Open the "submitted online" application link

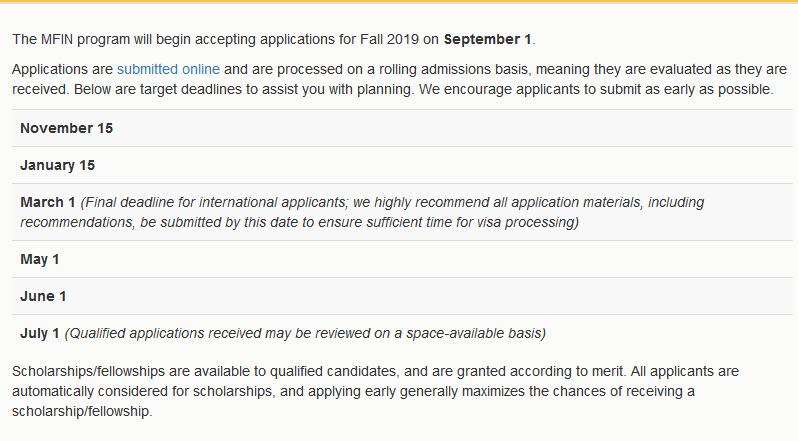[x=168, y=70]
